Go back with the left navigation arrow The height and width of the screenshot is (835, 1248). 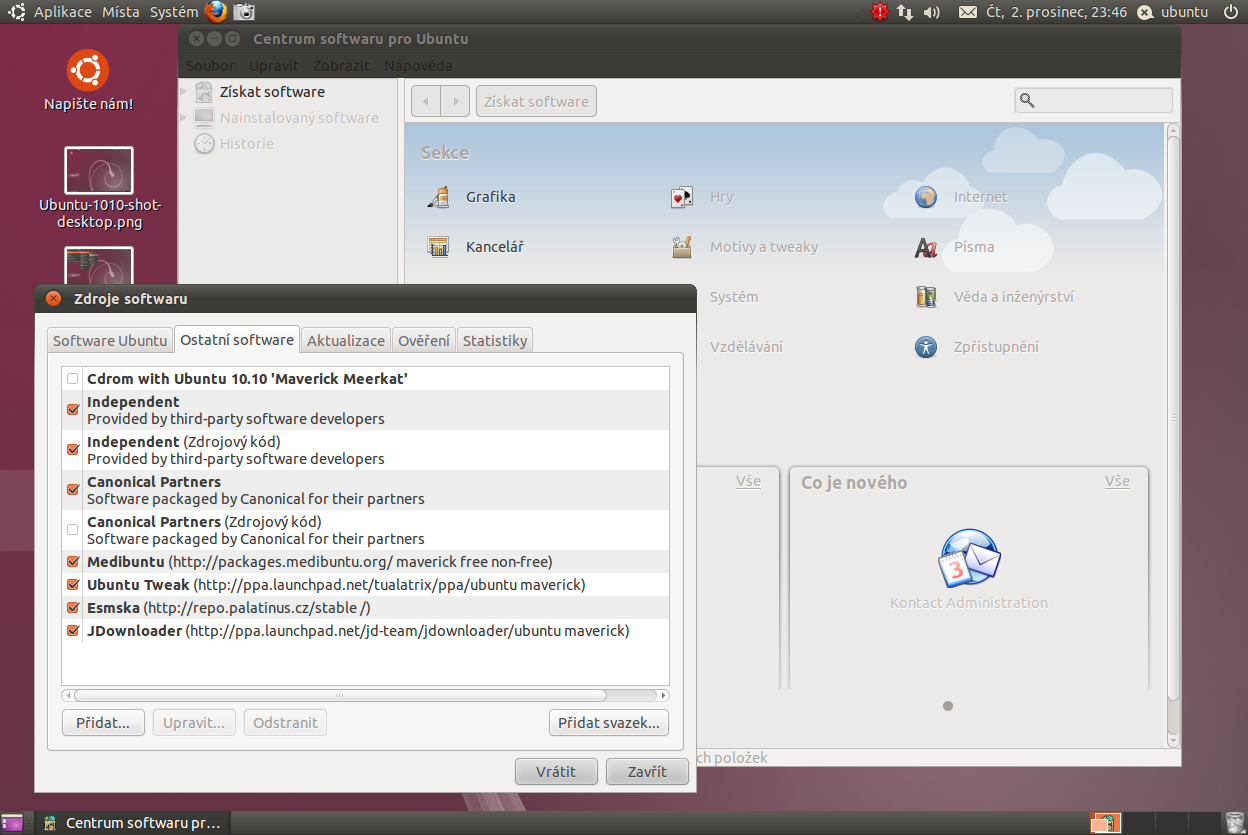[426, 101]
